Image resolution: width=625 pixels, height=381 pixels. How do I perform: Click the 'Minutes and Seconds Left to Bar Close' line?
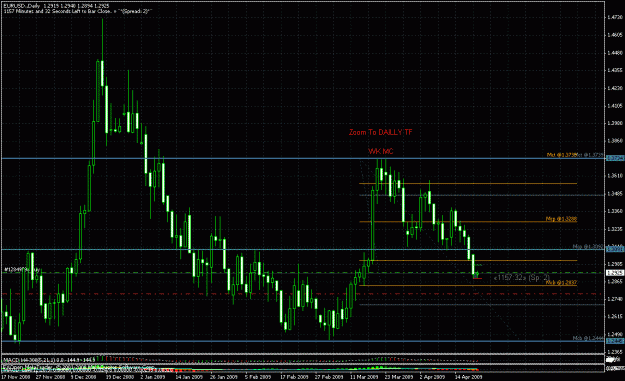(x=77, y=12)
